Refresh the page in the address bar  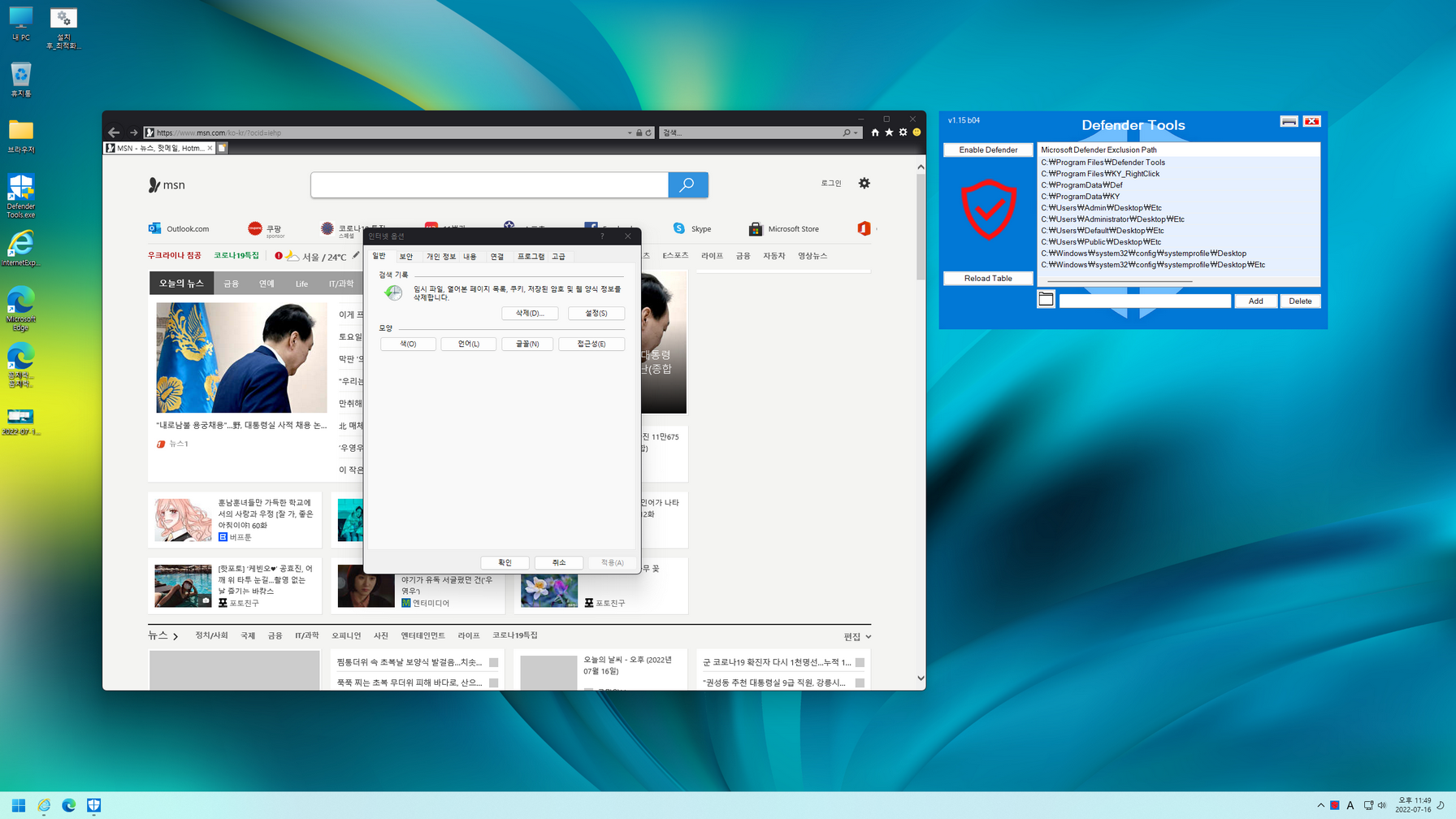click(648, 132)
